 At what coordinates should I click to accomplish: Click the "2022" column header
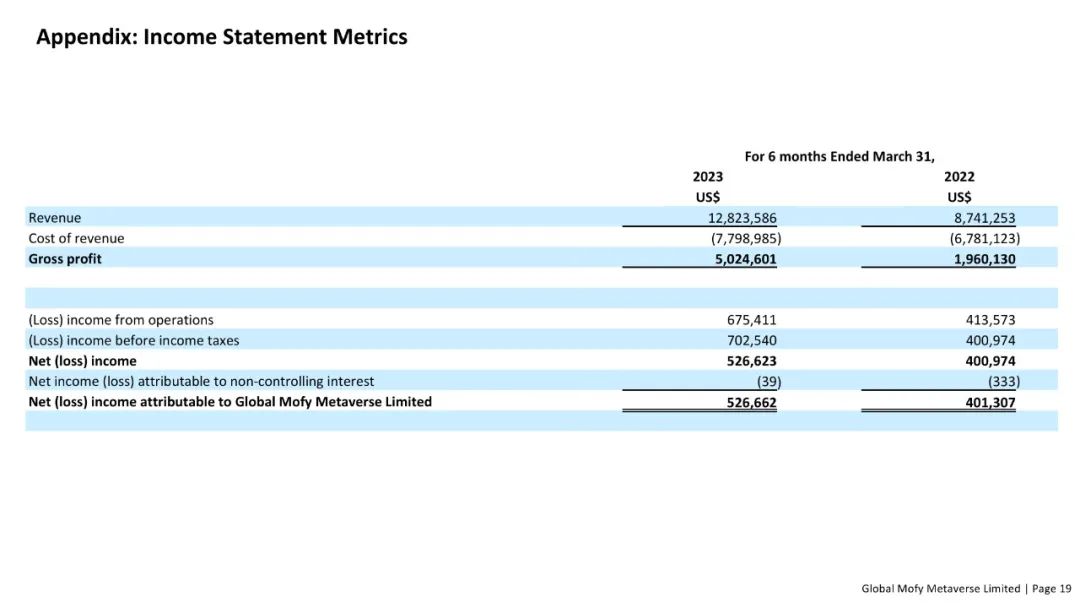tap(959, 177)
